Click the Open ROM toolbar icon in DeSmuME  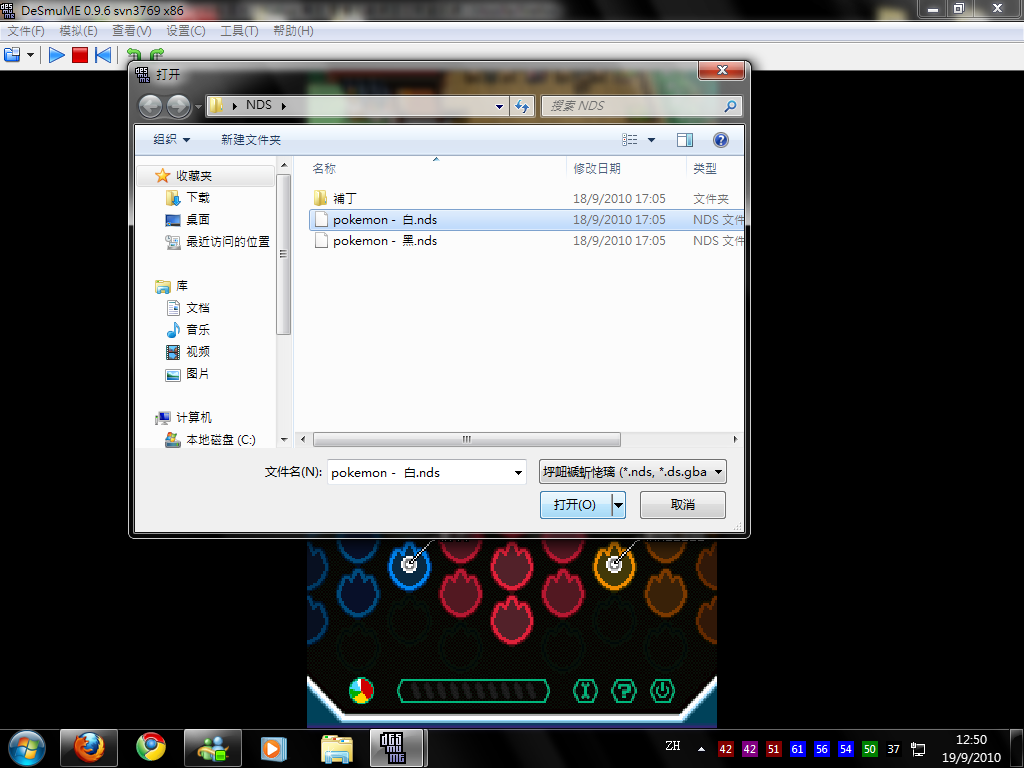pyautogui.click(x=12, y=55)
